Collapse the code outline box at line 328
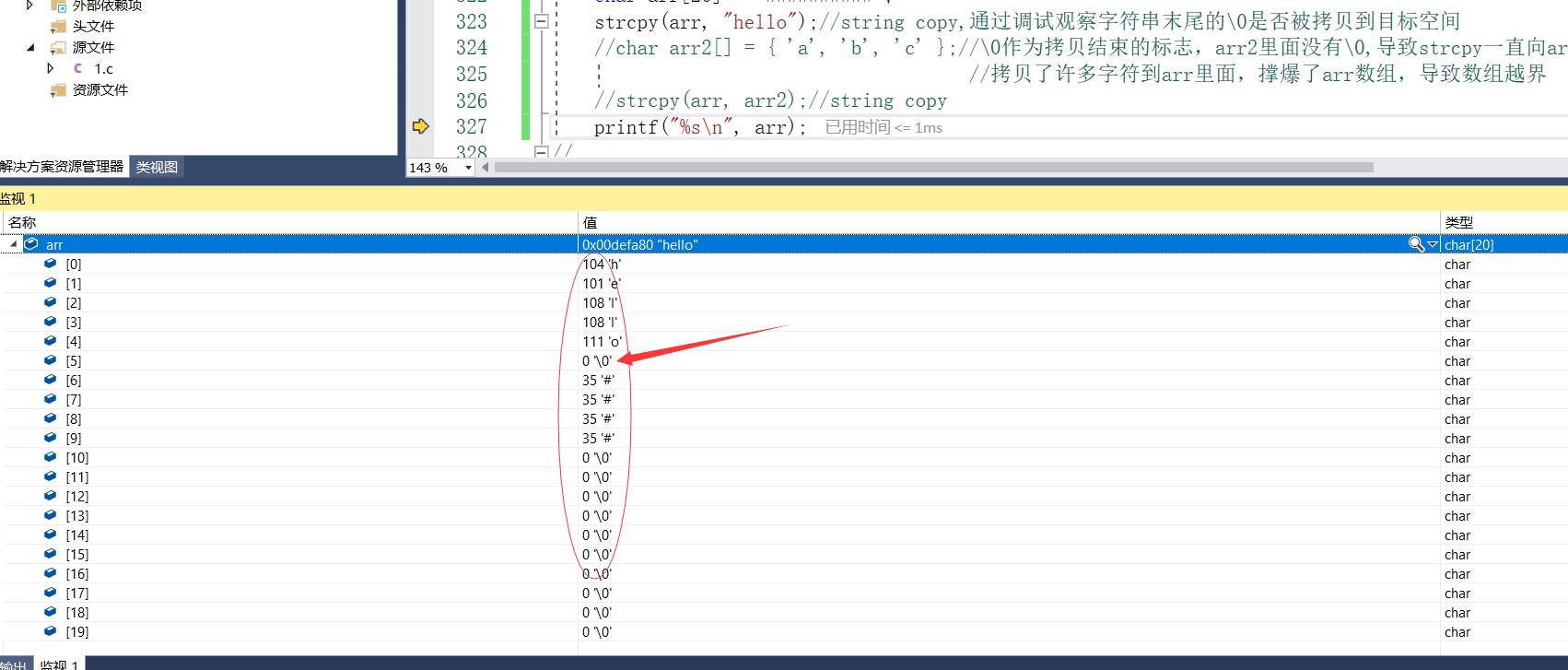This screenshot has width=1568, height=670. point(542,151)
